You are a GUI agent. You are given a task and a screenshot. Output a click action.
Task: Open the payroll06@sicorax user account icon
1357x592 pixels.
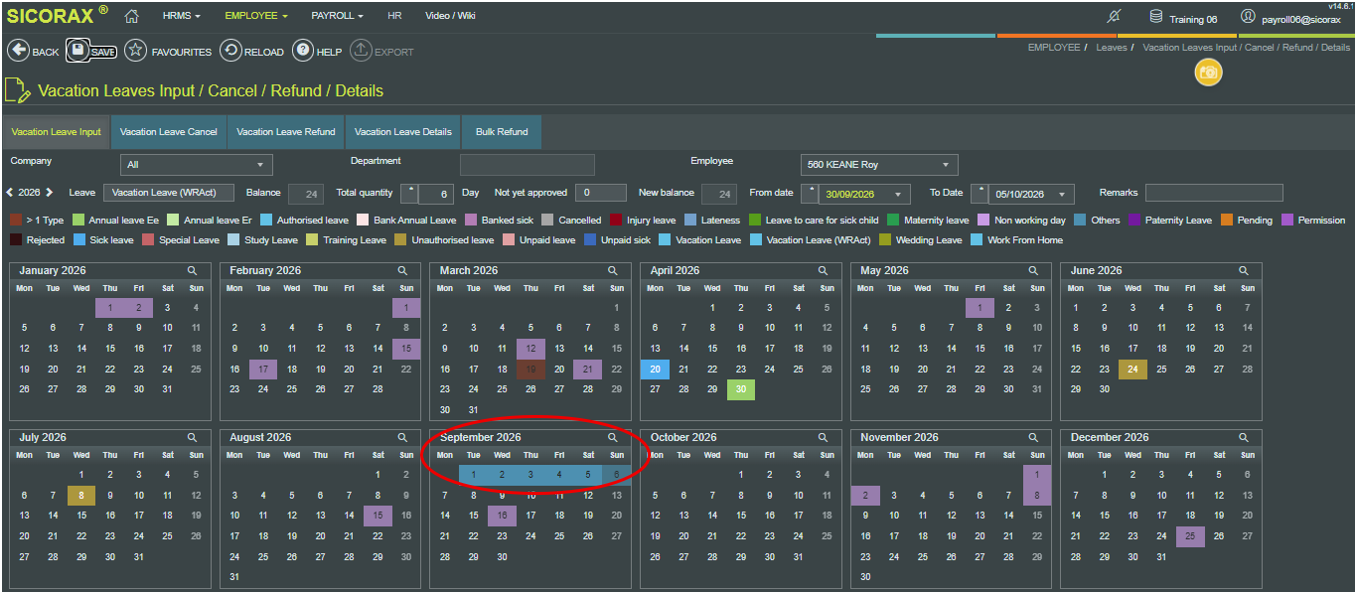[x=1248, y=17]
